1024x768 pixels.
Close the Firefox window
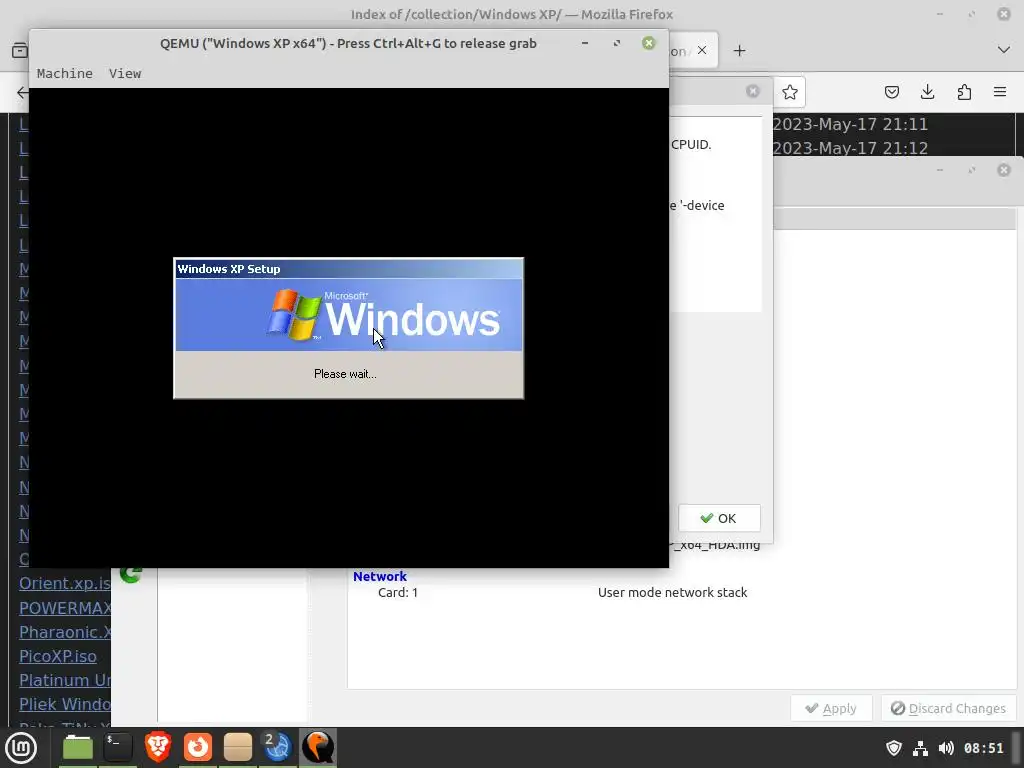1004,14
